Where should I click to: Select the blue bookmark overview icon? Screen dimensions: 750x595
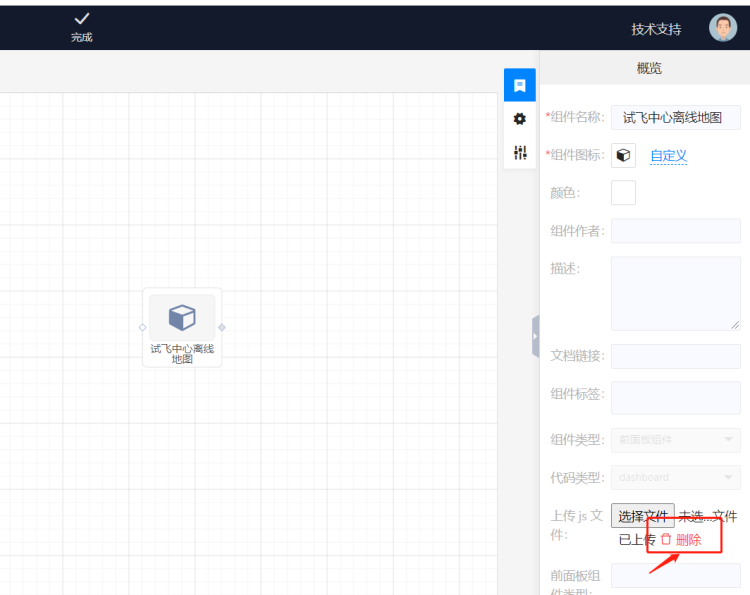tap(520, 85)
